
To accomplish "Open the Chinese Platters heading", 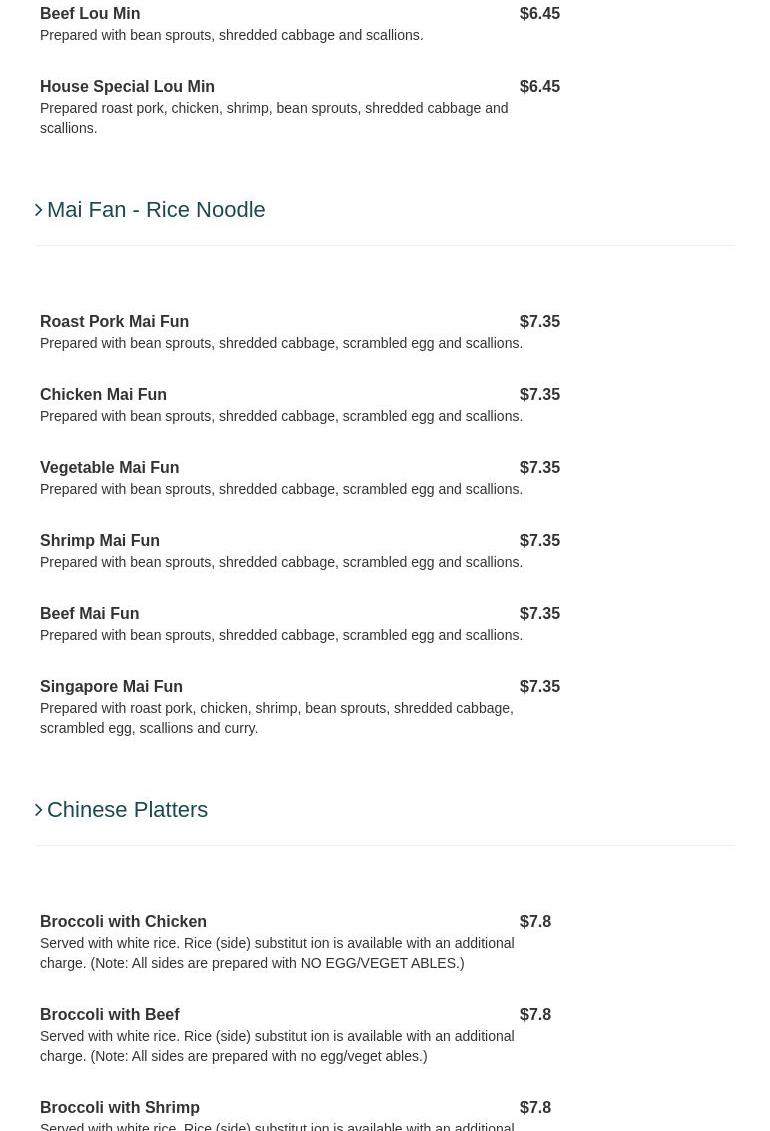I will (x=127, y=810).
